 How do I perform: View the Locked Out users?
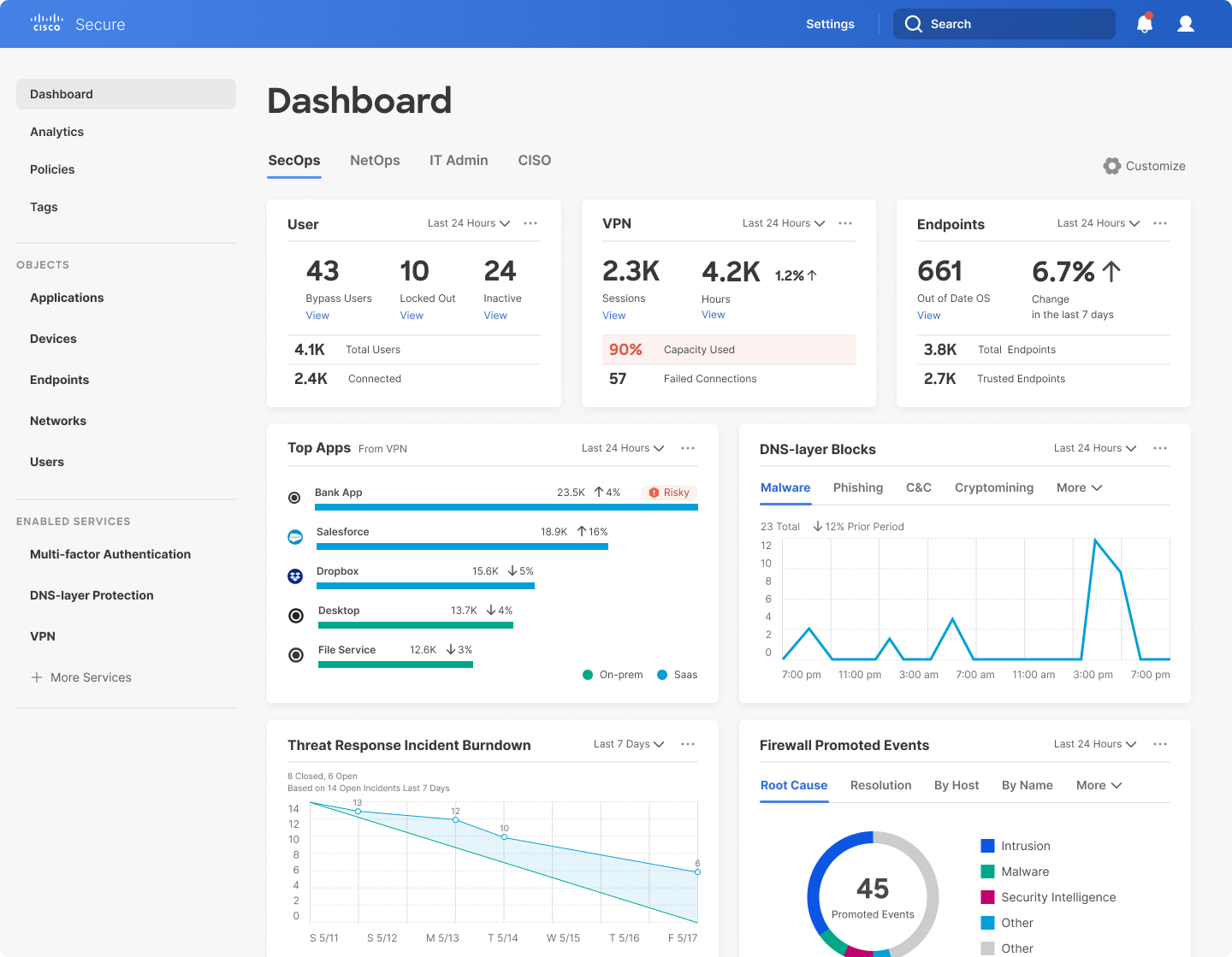[412, 316]
